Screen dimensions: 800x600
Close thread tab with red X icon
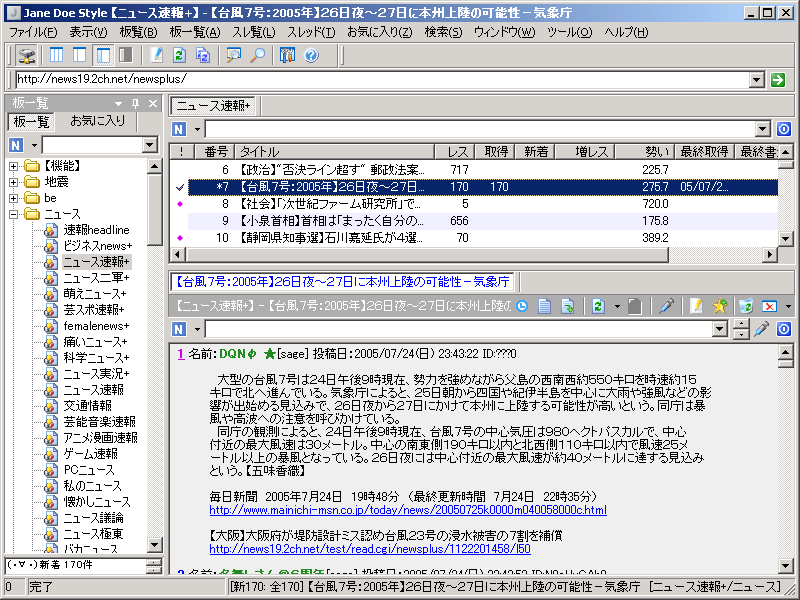click(769, 306)
